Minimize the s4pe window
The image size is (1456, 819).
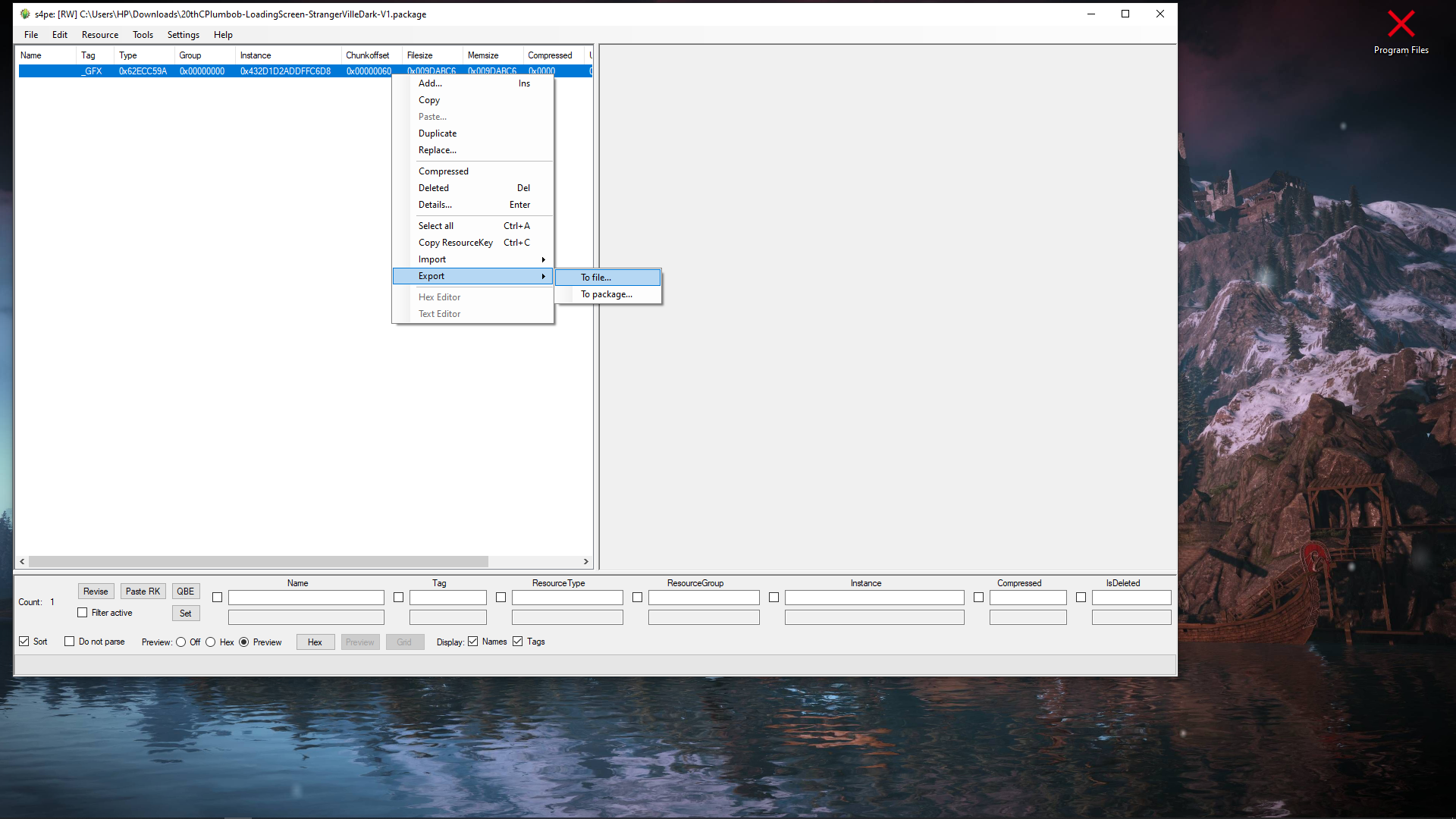coord(1091,14)
